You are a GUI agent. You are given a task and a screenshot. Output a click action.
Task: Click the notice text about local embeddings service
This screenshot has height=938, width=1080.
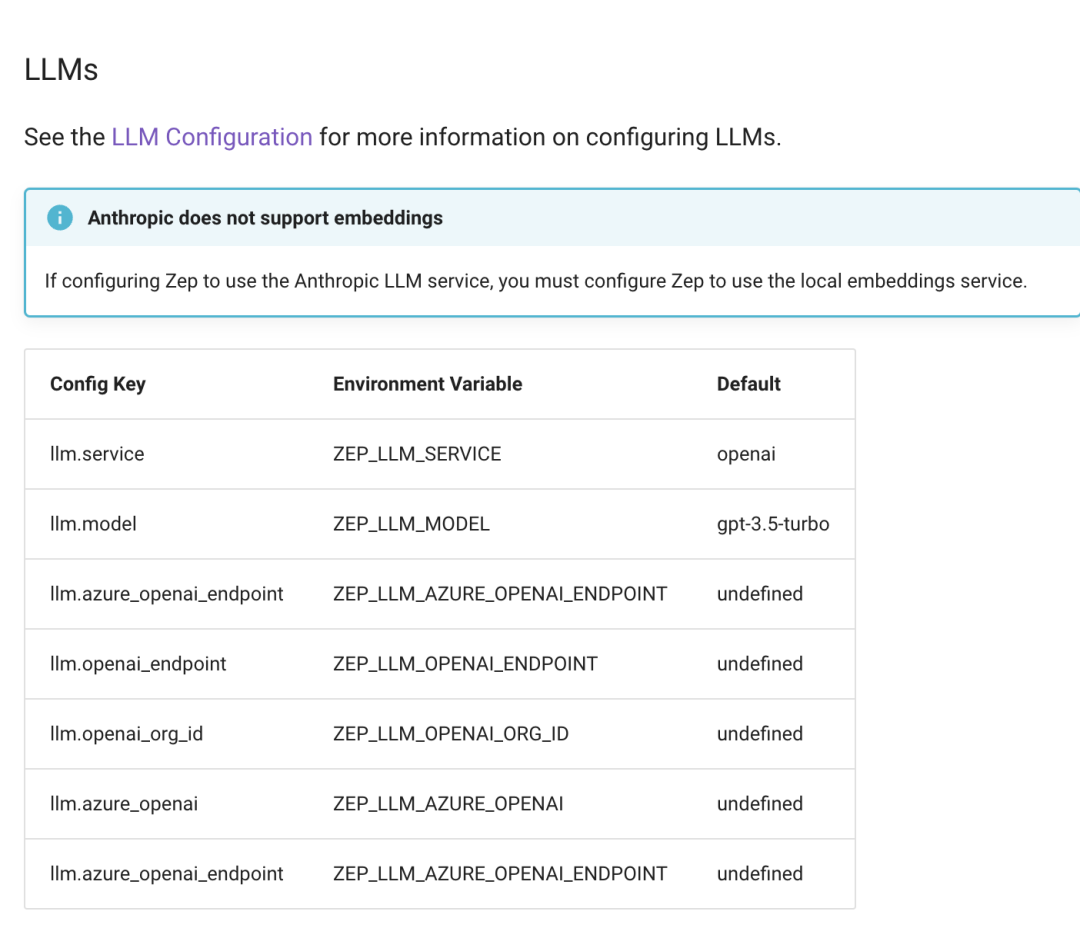[x=535, y=281]
